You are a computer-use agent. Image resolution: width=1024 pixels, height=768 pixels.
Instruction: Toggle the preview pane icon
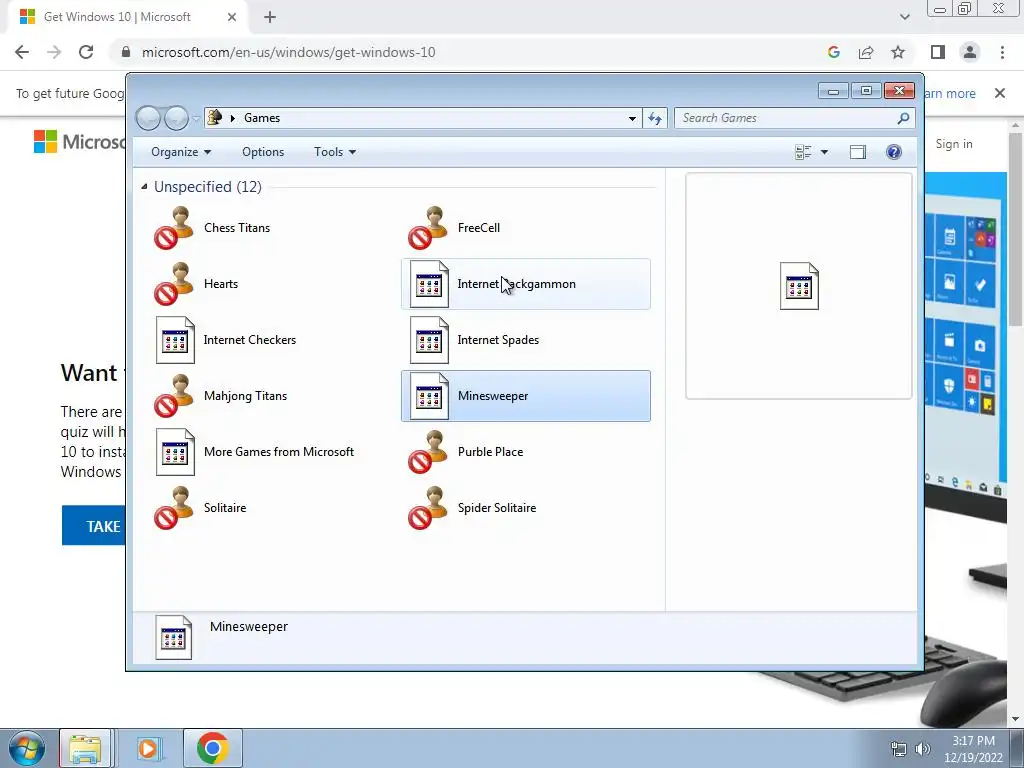click(857, 152)
